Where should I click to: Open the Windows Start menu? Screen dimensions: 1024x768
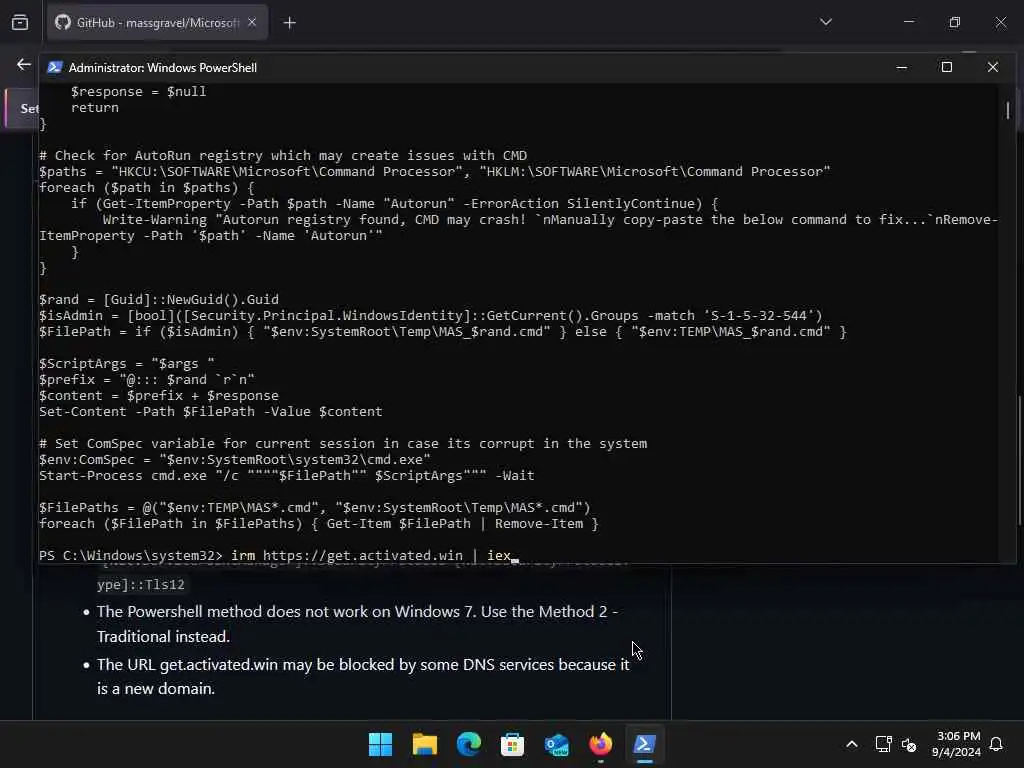pyautogui.click(x=380, y=744)
